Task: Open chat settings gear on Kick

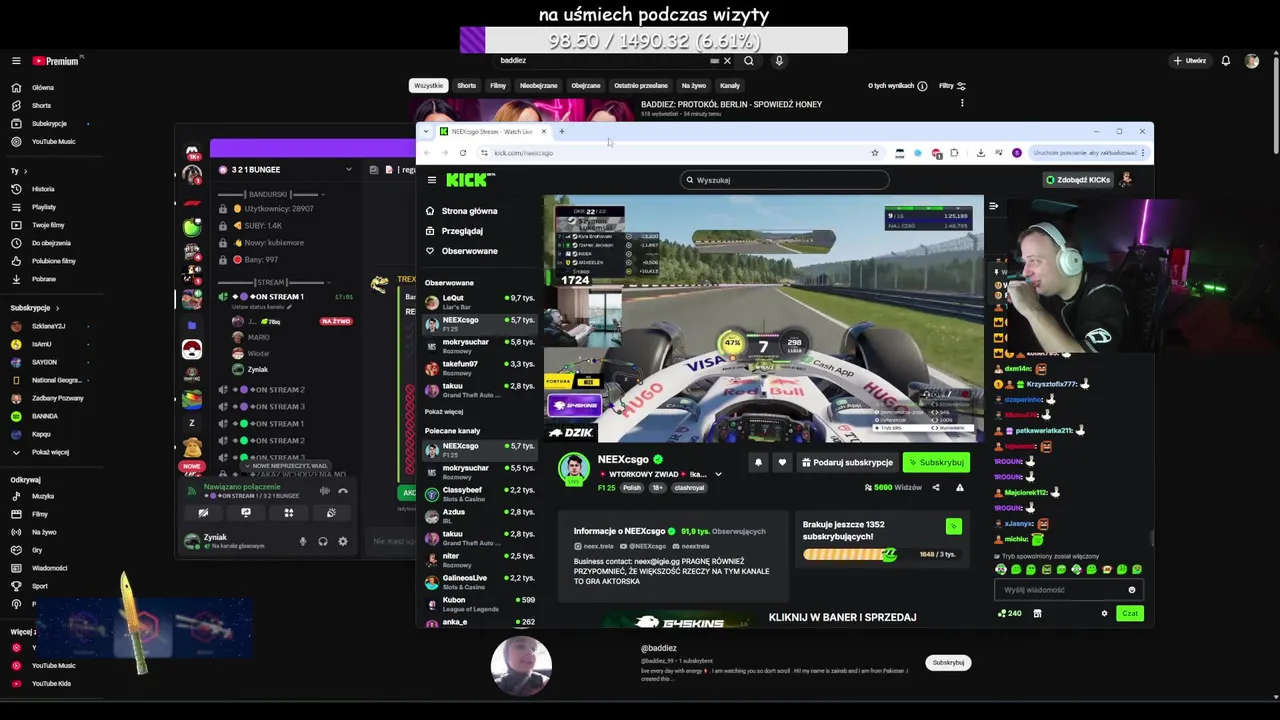Action: click(x=1104, y=613)
